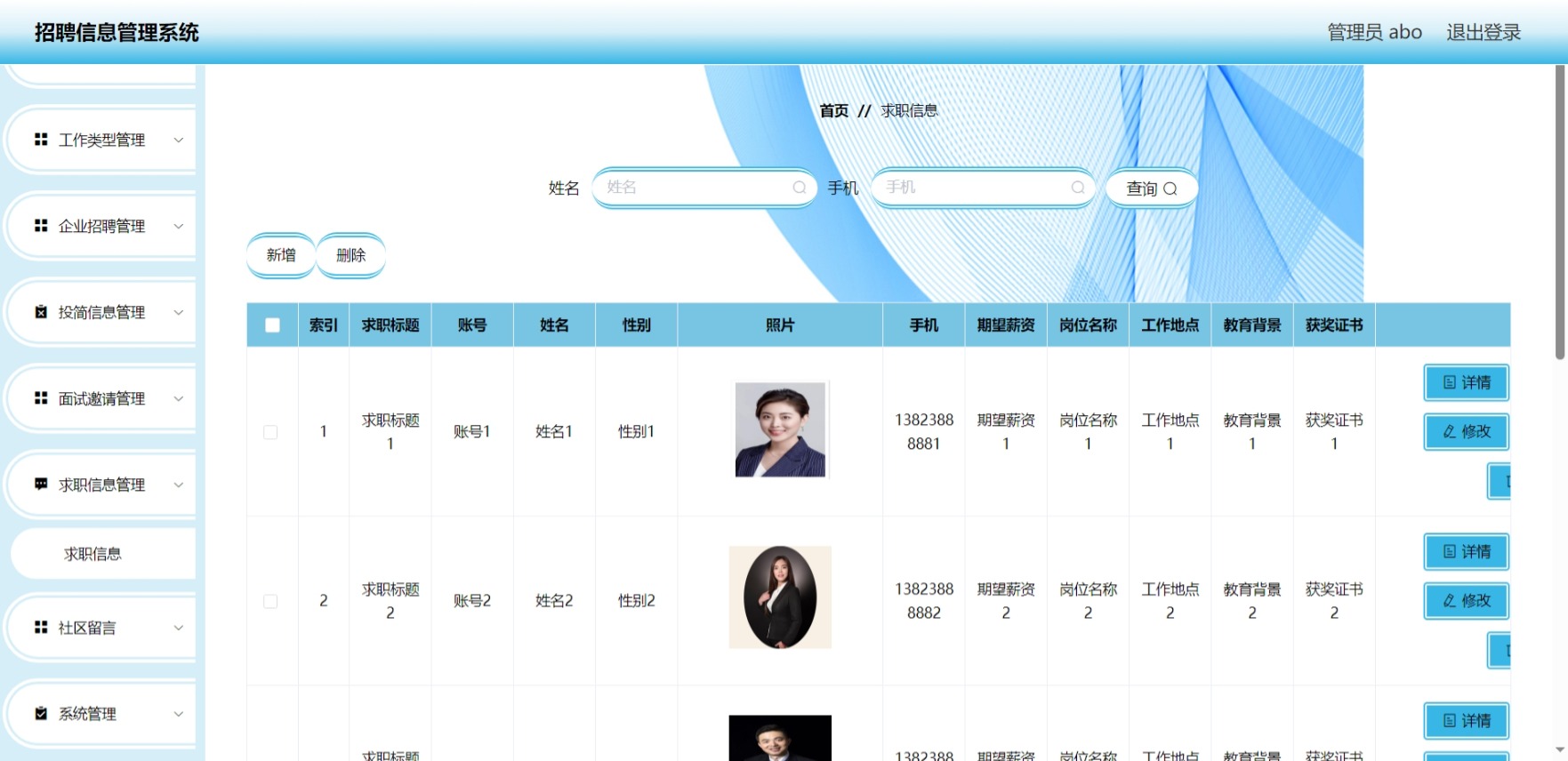Click the grid icon beside 社区留言
This screenshot has height=761, width=1568.
41,628
